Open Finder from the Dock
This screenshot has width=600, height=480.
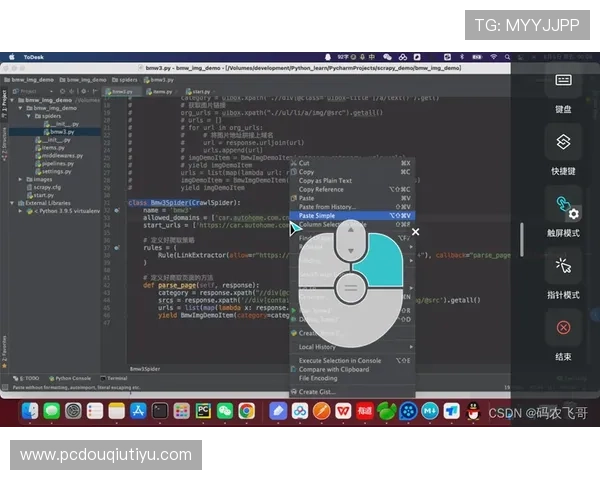click(x=29, y=411)
